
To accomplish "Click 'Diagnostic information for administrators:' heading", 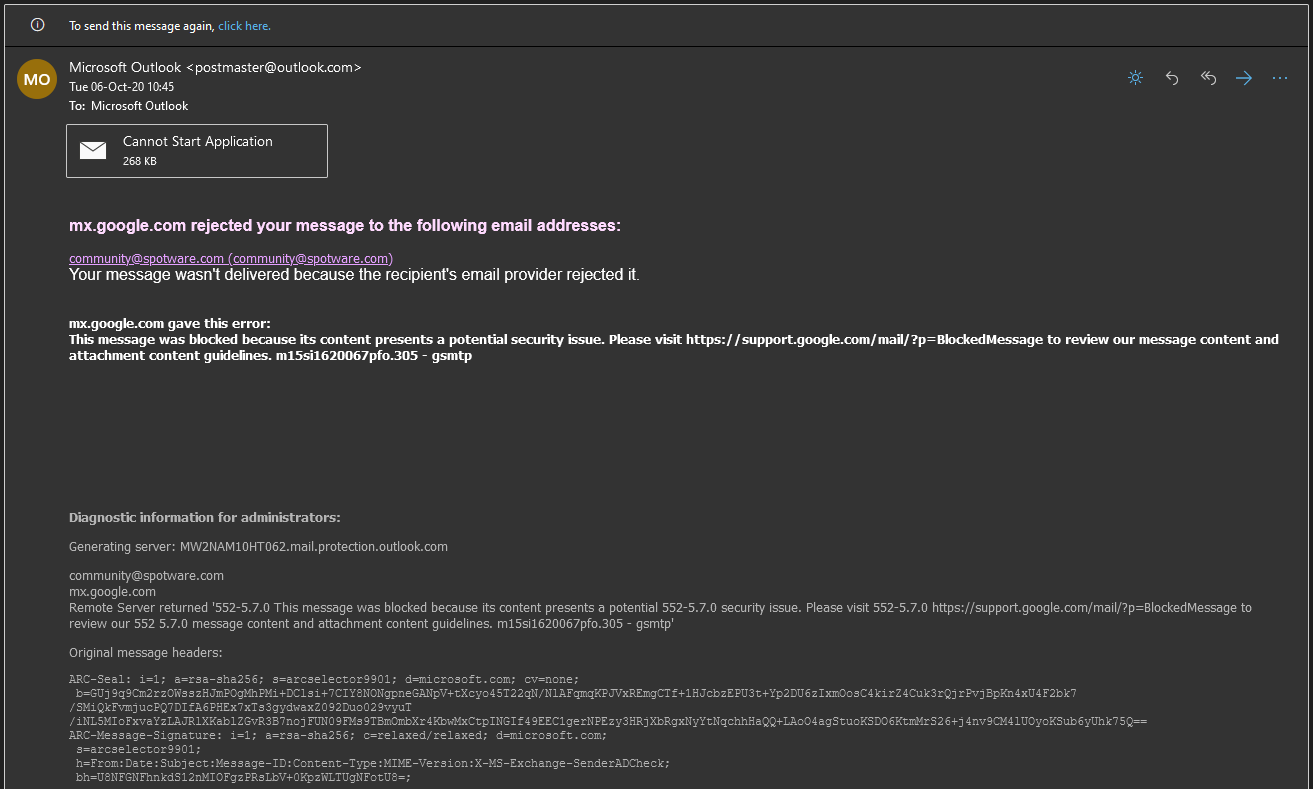I will point(205,517).
